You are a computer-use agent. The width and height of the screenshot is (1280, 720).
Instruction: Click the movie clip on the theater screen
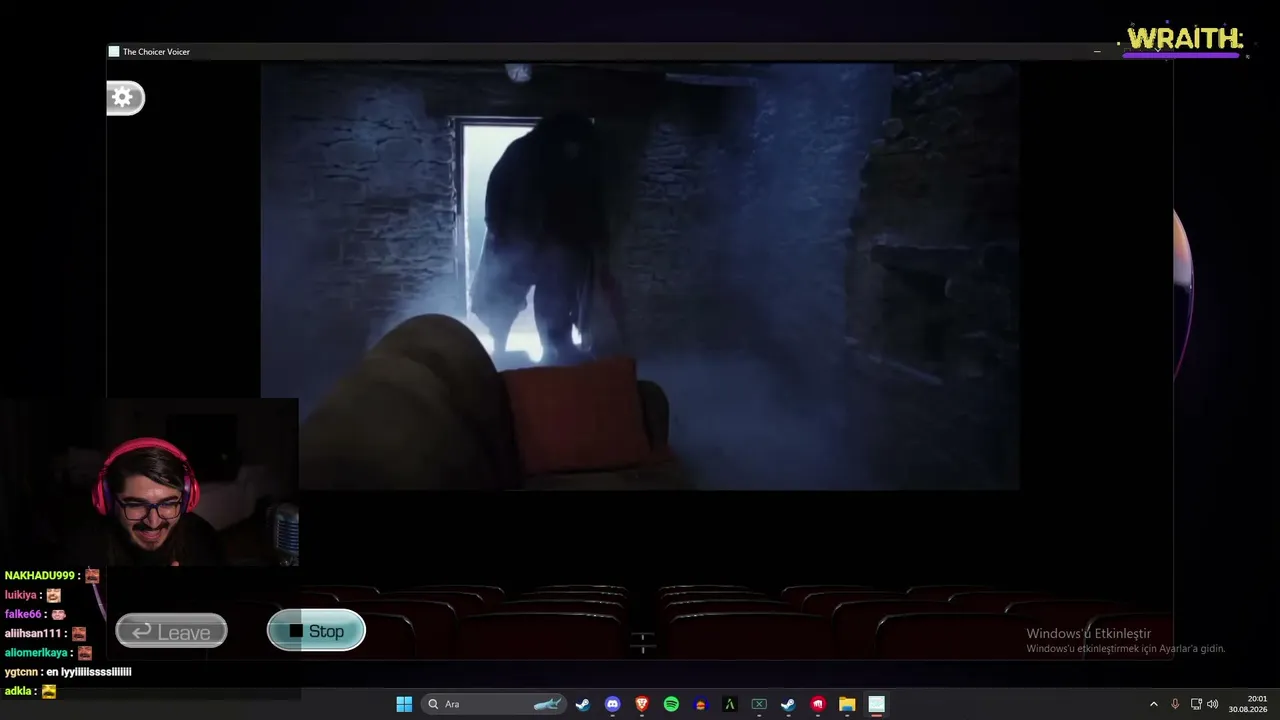640,276
